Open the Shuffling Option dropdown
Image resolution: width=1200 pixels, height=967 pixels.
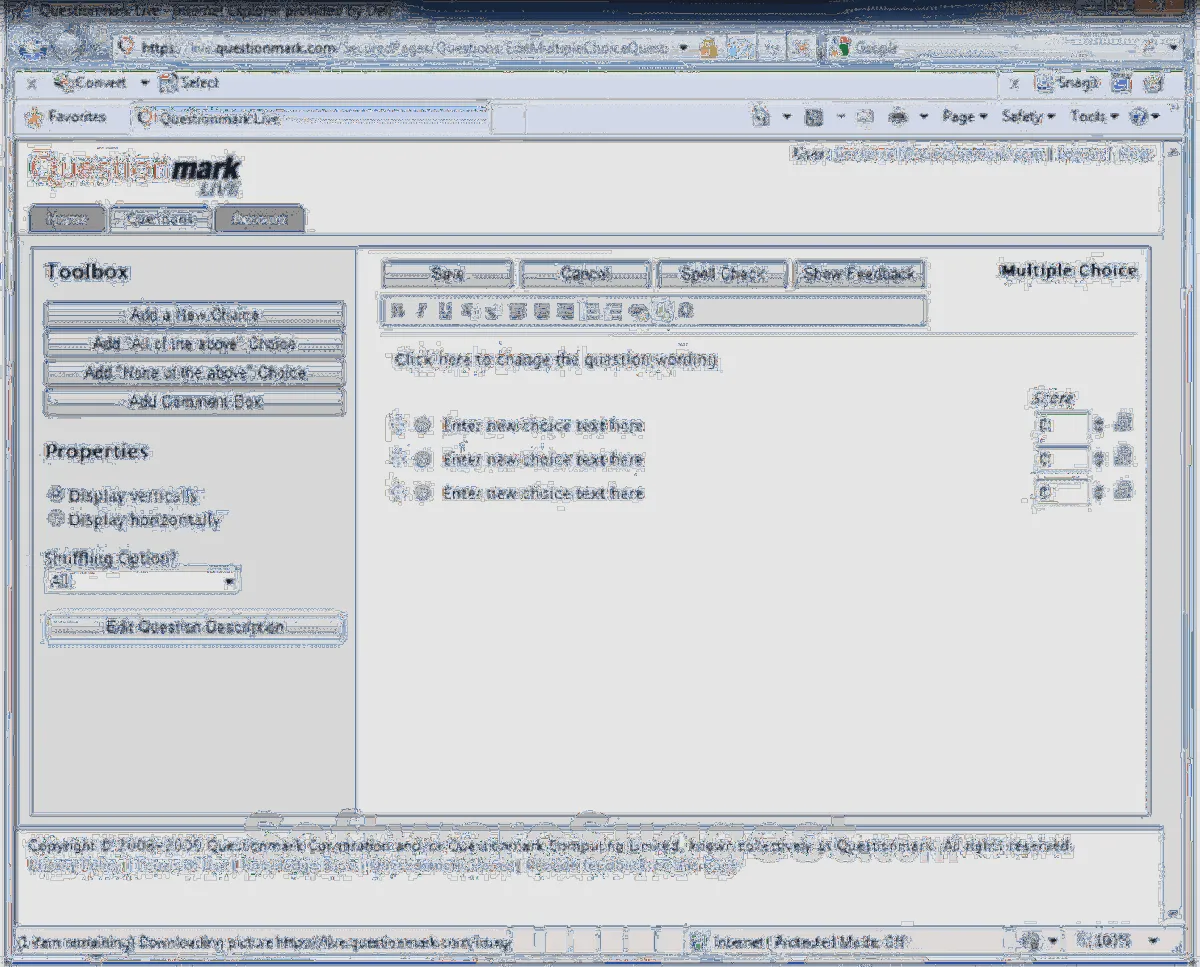pos(142,581)
